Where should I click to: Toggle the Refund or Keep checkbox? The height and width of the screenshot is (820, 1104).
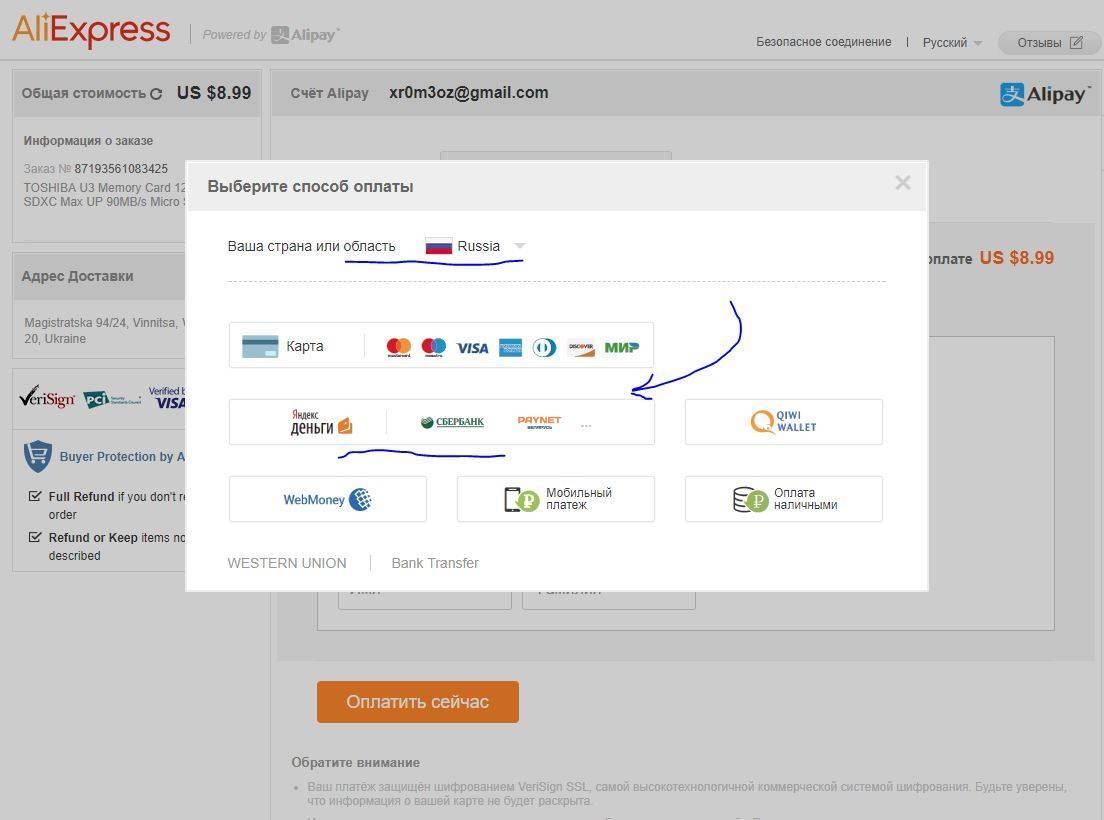pyautogui.click(x=35, y=537)
